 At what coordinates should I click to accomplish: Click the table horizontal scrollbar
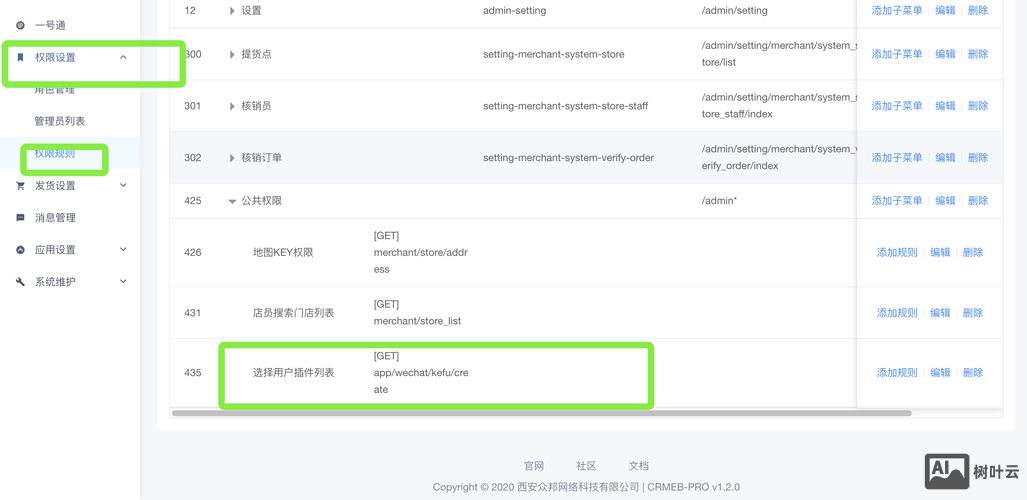point(542,413)
